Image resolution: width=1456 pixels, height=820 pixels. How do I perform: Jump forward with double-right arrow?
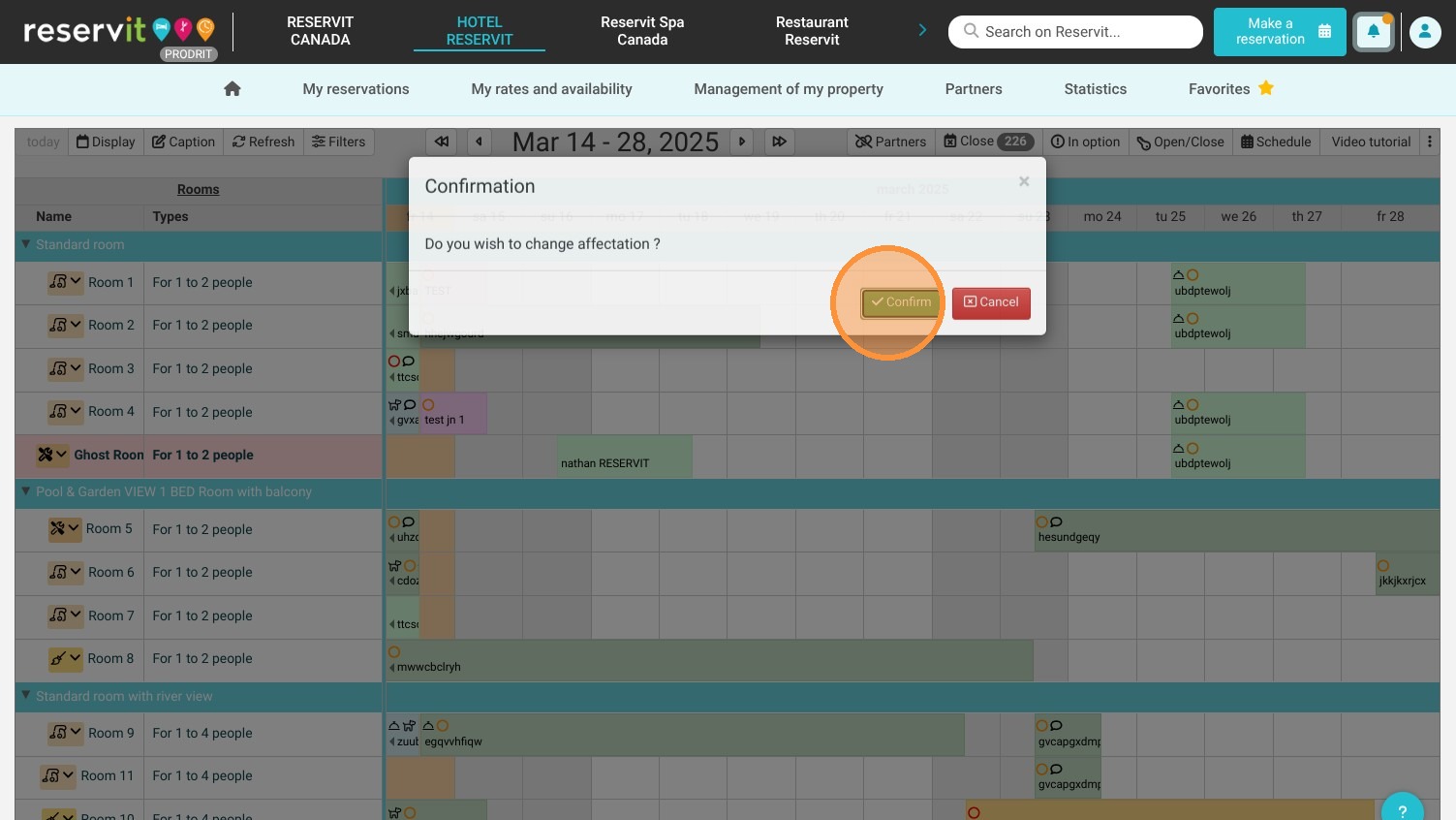coord(779,142)
